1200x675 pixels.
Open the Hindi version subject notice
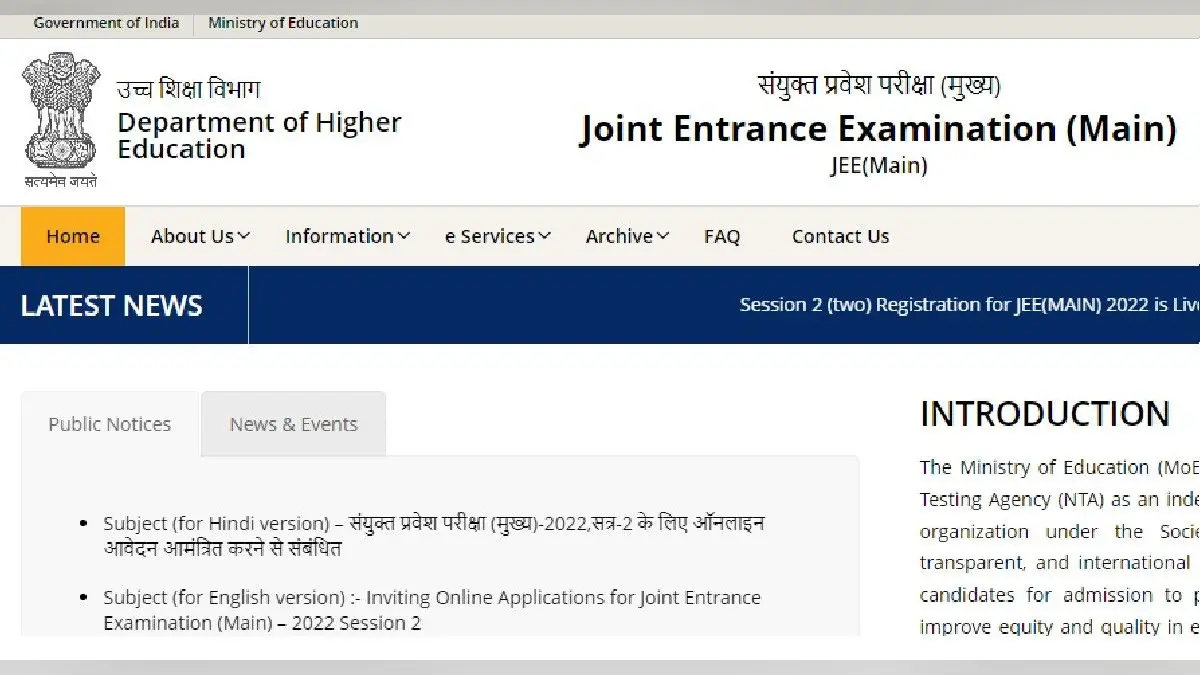pos(433,536)
